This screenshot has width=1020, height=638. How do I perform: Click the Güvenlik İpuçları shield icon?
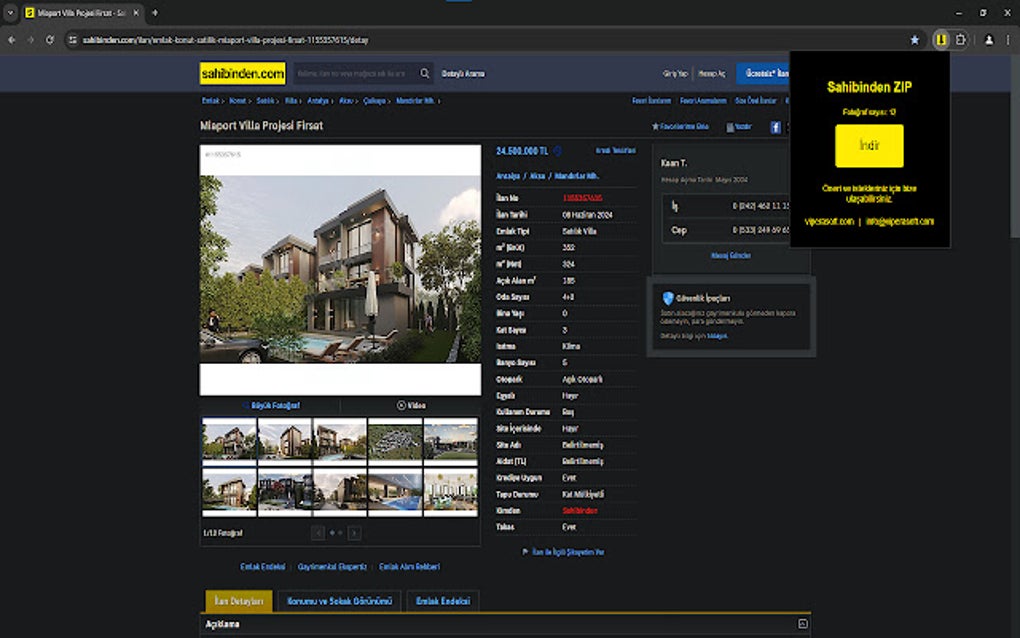click(667, 298)
